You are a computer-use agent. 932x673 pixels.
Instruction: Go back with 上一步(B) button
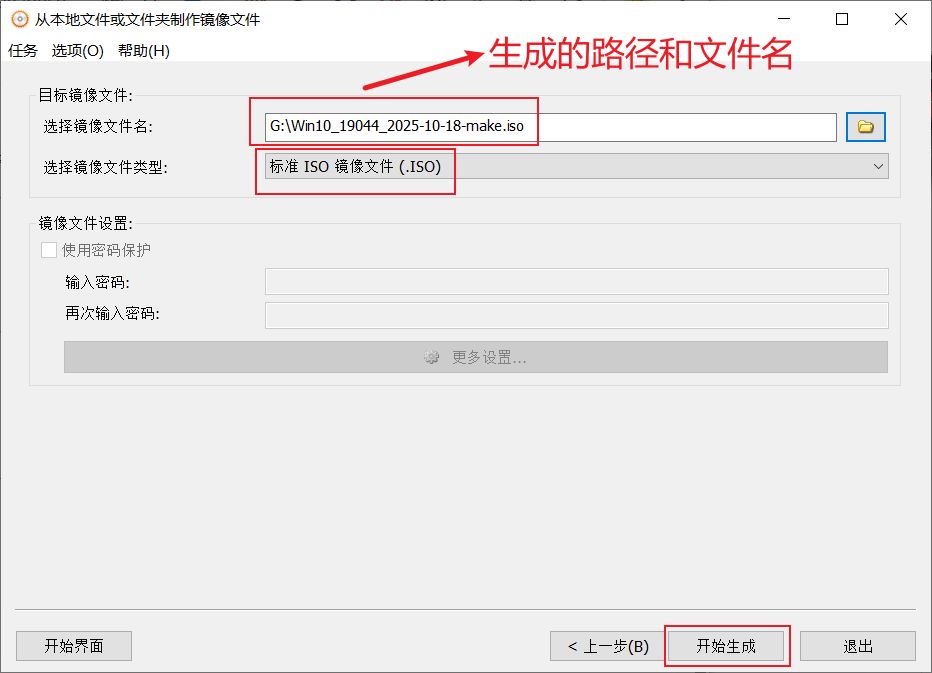(608, 646)
